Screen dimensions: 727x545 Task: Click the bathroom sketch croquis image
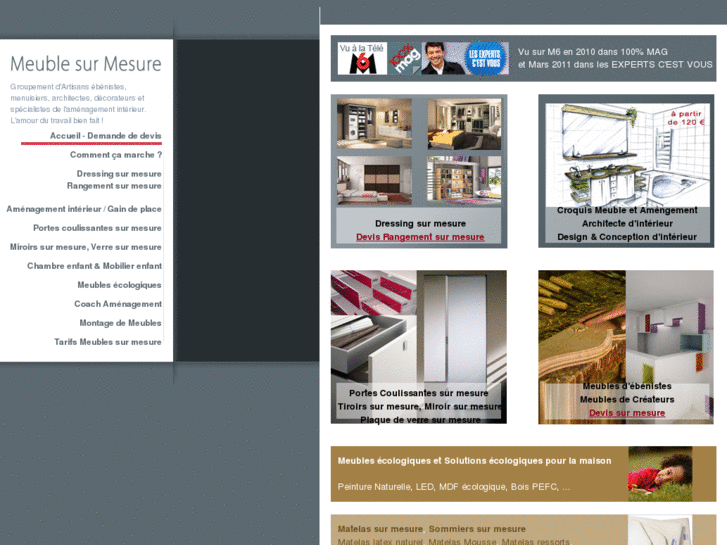(627, 155)
